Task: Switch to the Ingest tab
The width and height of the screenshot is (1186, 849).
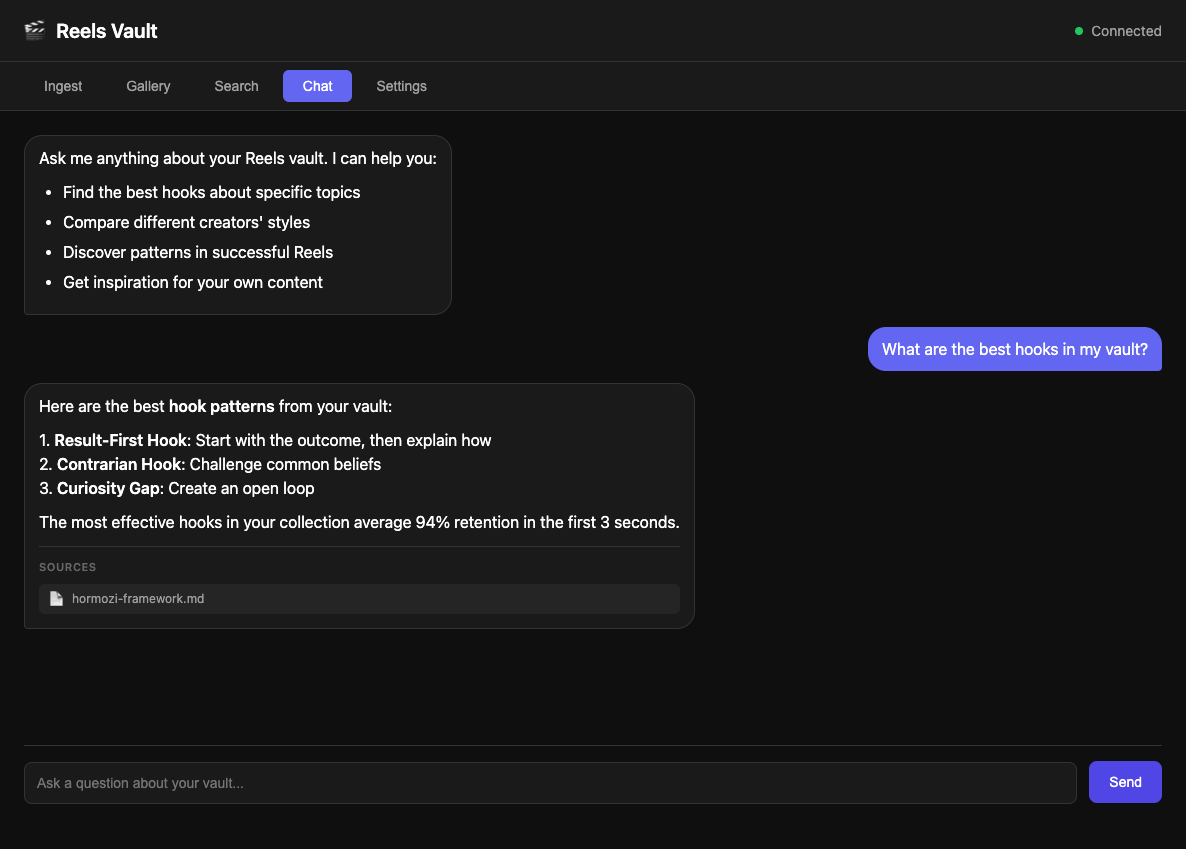Action: pyautogui.click(x=62, y=86)
